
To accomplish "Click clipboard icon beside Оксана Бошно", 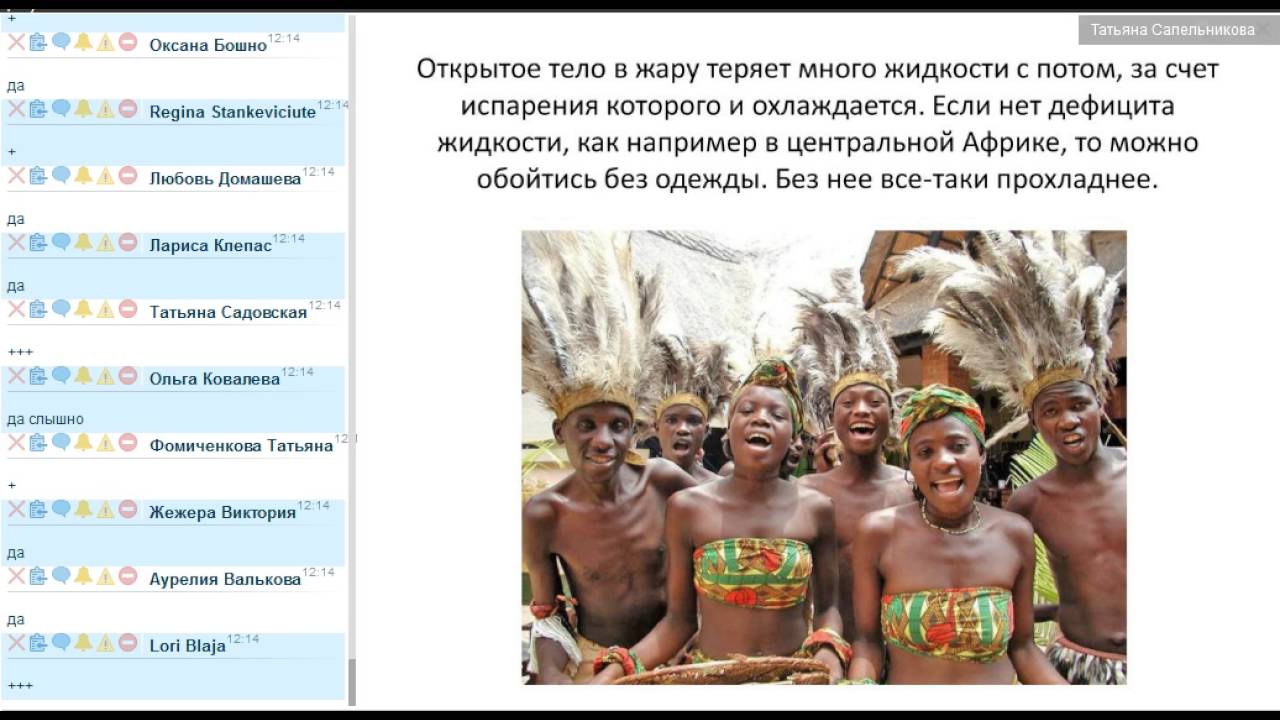I will click(38, 42).
